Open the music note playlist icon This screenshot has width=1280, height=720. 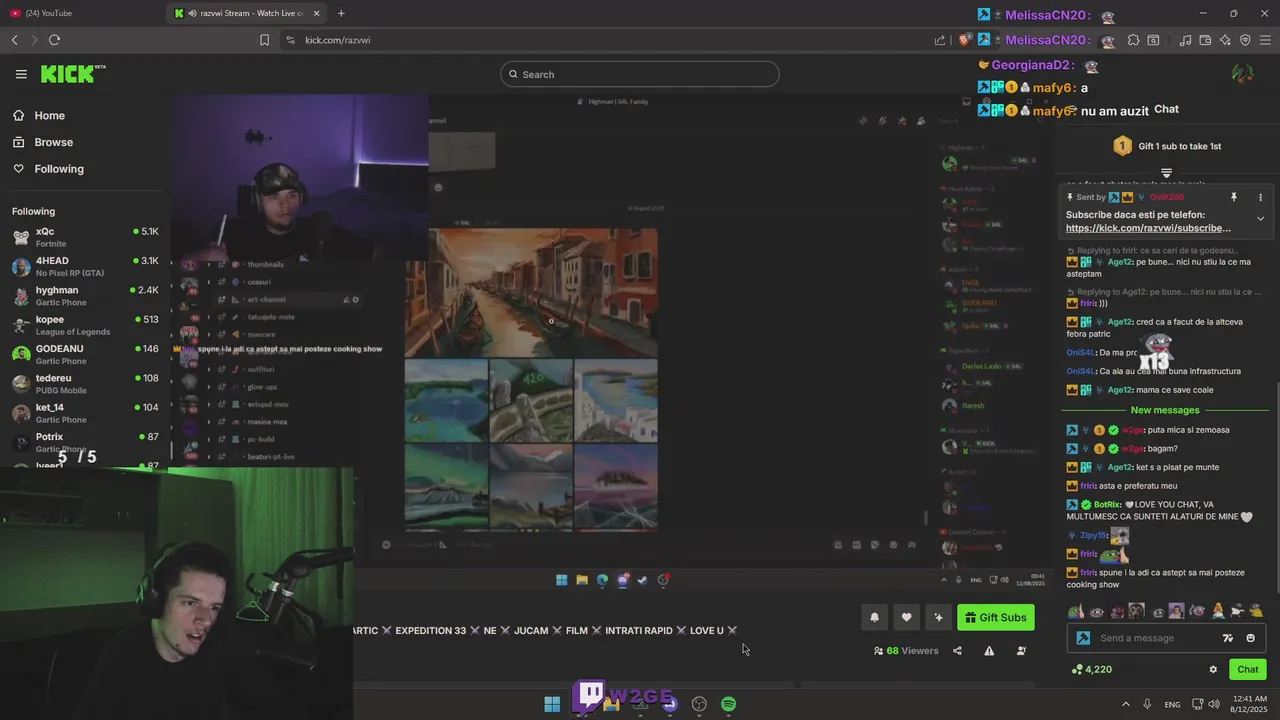1185,40
